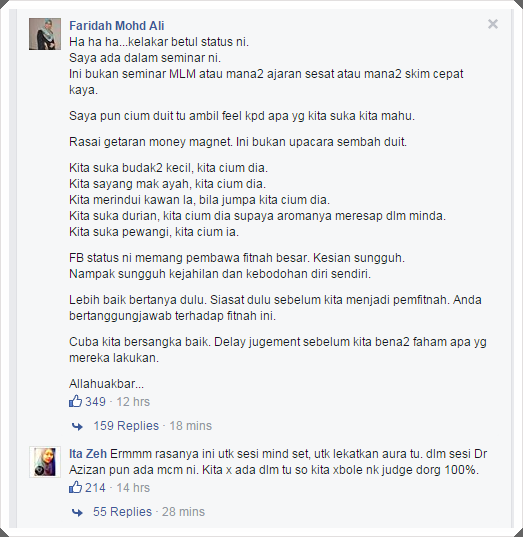Image resolution: width=523 pixels, height=537 pixels.
Task: Expand the 159 Replies thread
Action: click(x=126, y=426)
